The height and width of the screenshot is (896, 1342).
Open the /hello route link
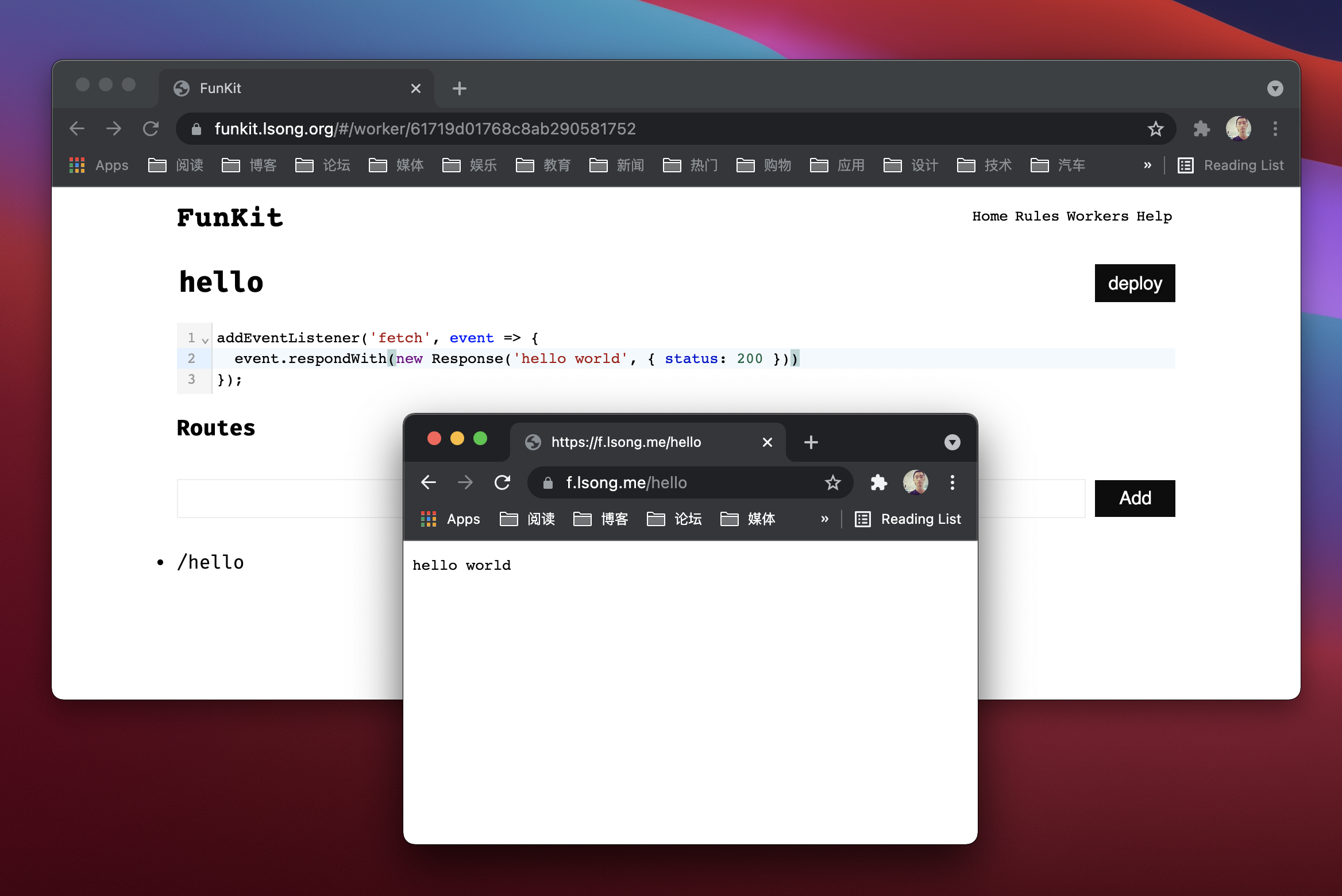click(210, 562)
